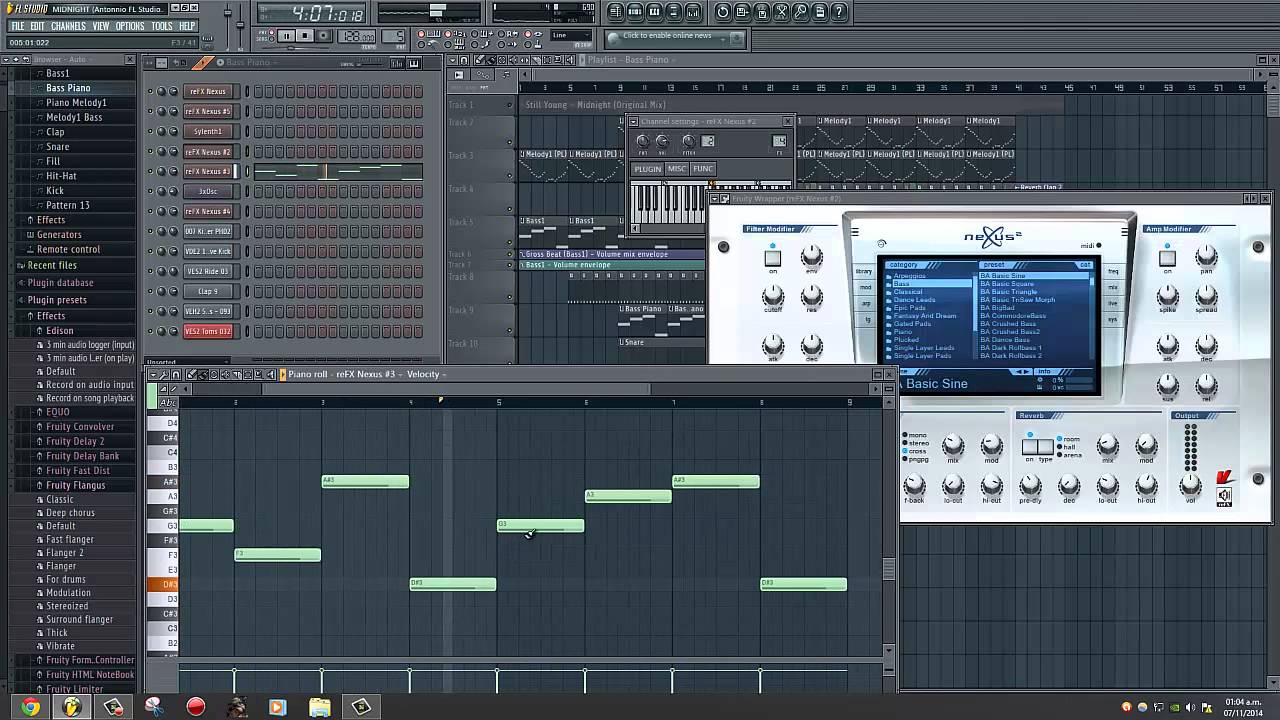This screenshot has height=720, width=1280.
Task: Select the Deep chorus preset
Action: click(x=70, y=513)
